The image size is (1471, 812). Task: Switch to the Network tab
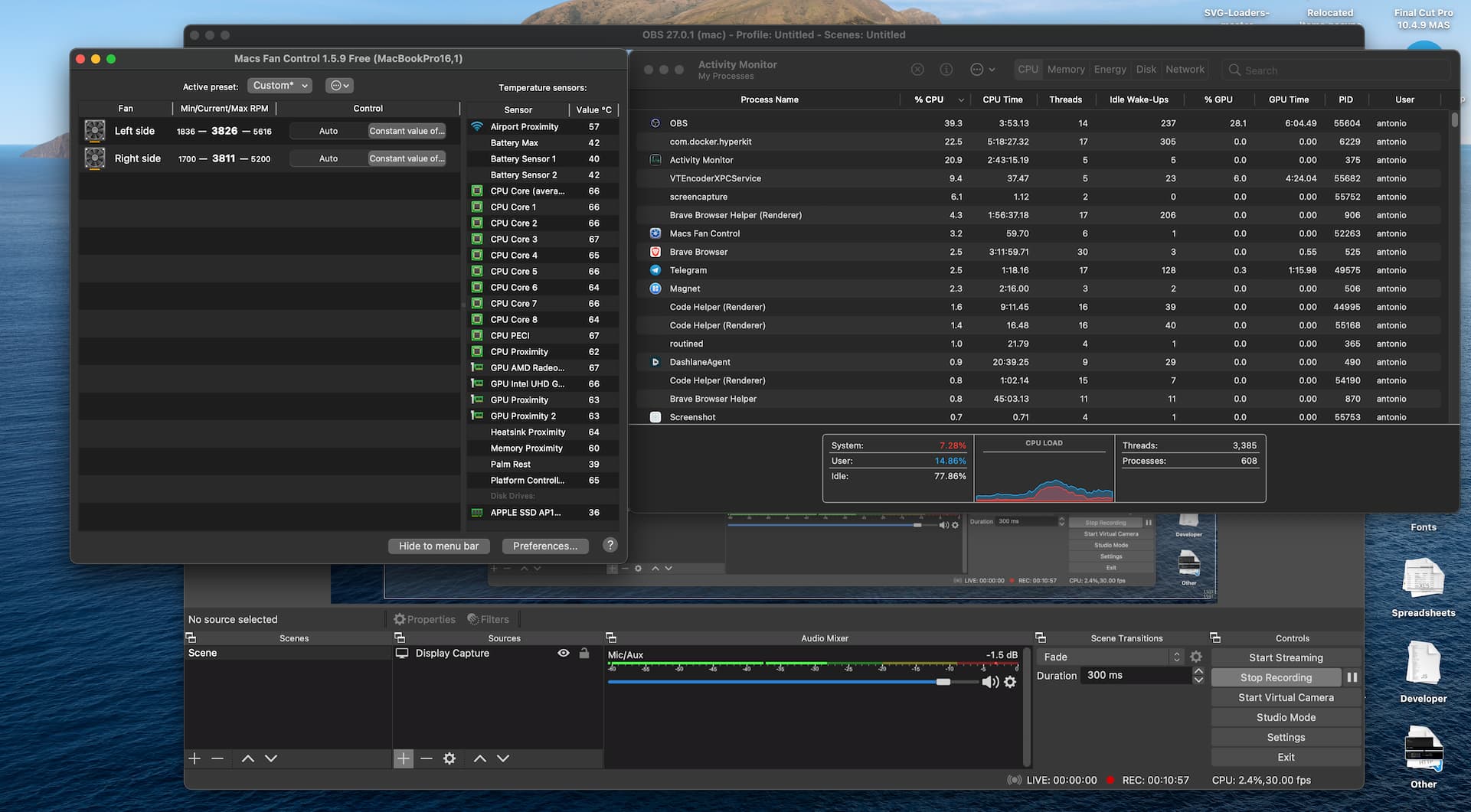(1185, 70)
